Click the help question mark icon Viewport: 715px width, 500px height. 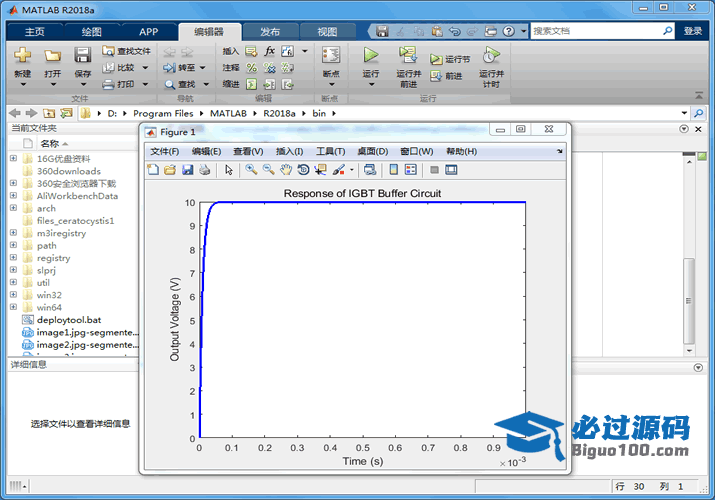pyautogui.click(x=509, y=31)
